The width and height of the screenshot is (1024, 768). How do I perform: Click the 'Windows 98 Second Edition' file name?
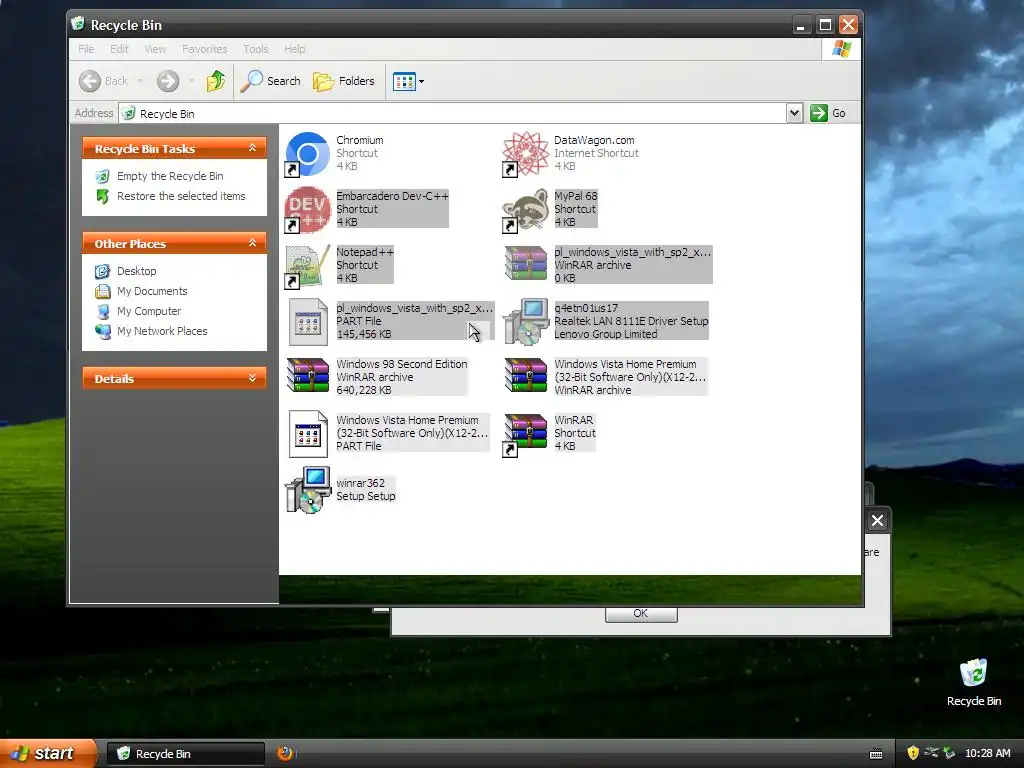(402, 364)
